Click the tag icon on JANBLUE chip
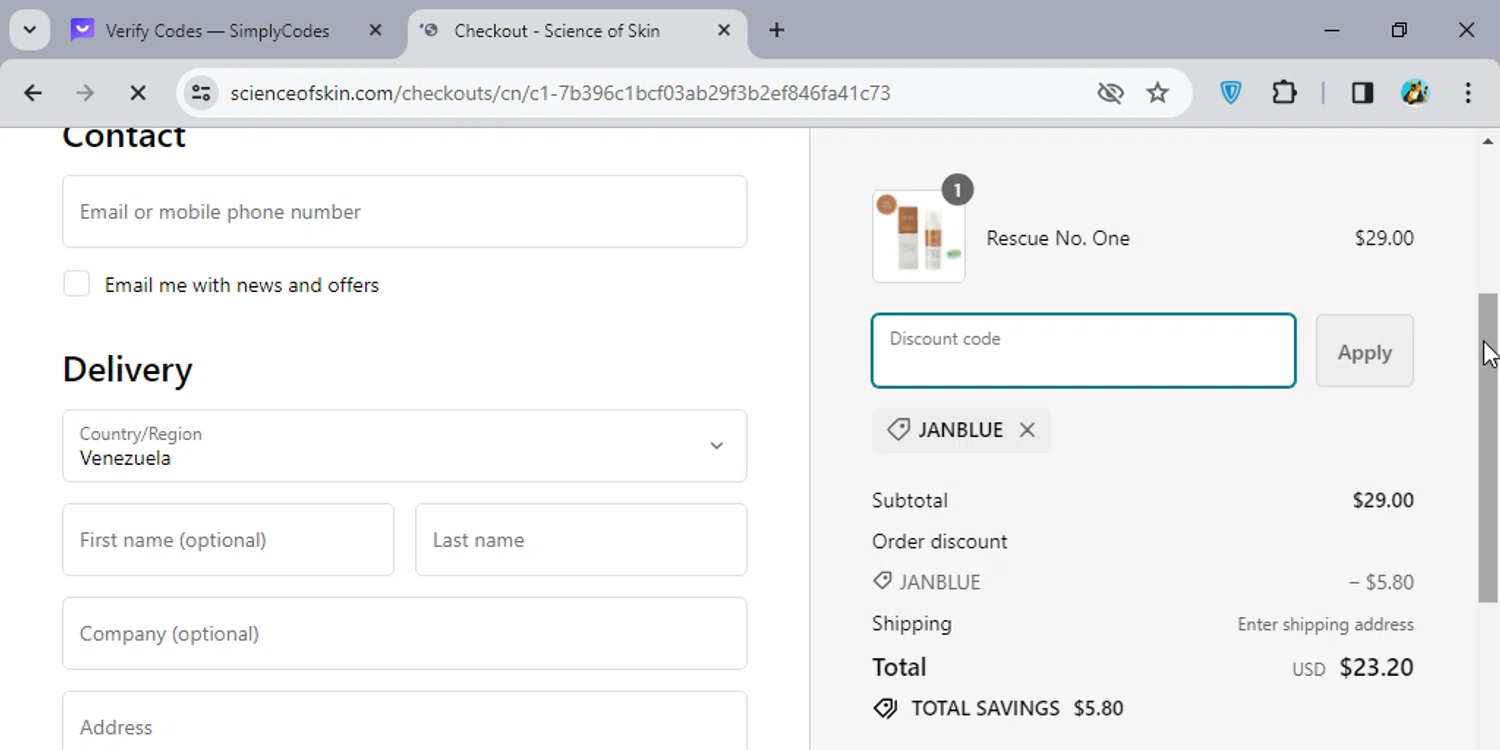The width and height of the screenshot is (1500, 750). pos(898,430)
